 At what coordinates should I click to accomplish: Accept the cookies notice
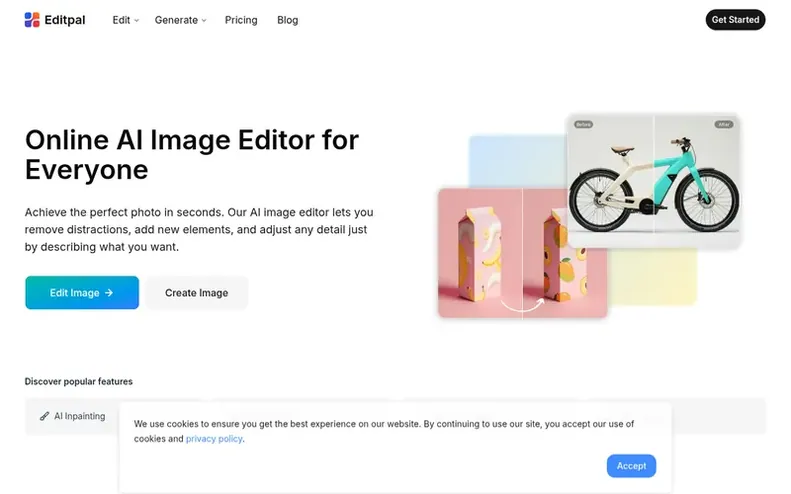pyautogui.click(x=631, y=466)
